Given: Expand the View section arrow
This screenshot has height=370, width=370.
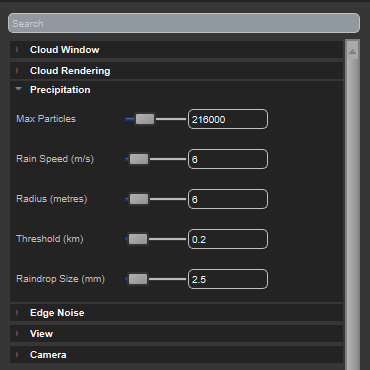Looking at the screenshot, I should coord(17,334).
